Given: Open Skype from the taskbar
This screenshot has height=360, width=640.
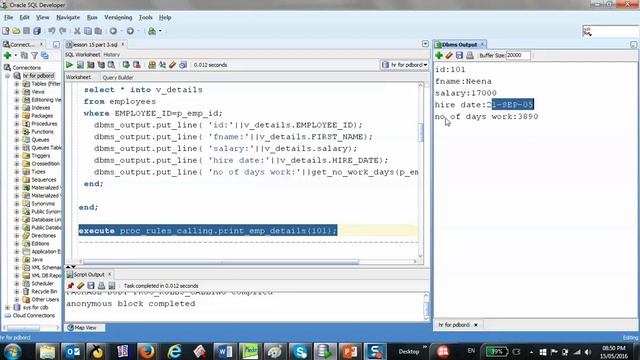Looking at the screenshot, I should pyautogui.click(x=300, y=351).
